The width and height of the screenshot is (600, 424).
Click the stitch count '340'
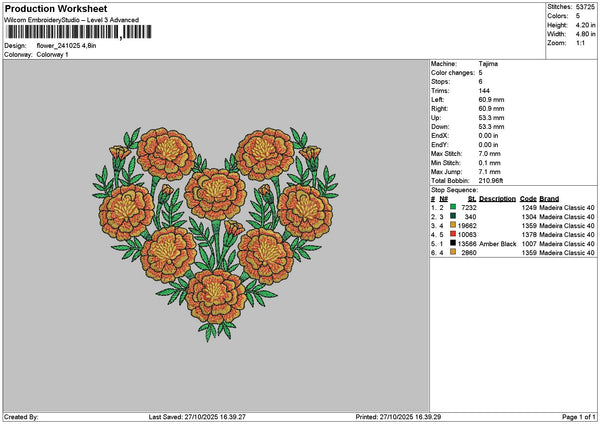[x=471, y=217]
